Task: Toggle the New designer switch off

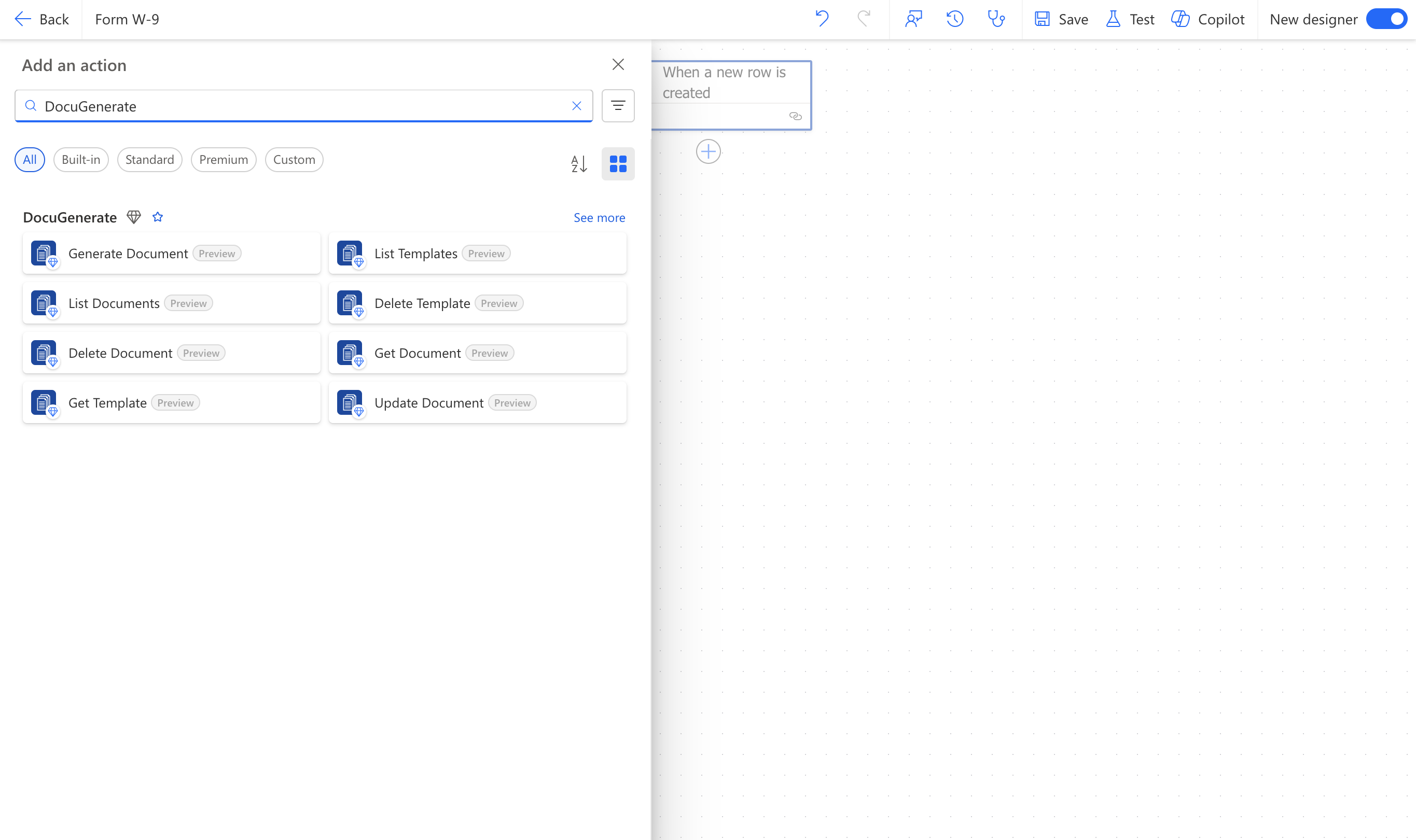Action: [1385, 19]
